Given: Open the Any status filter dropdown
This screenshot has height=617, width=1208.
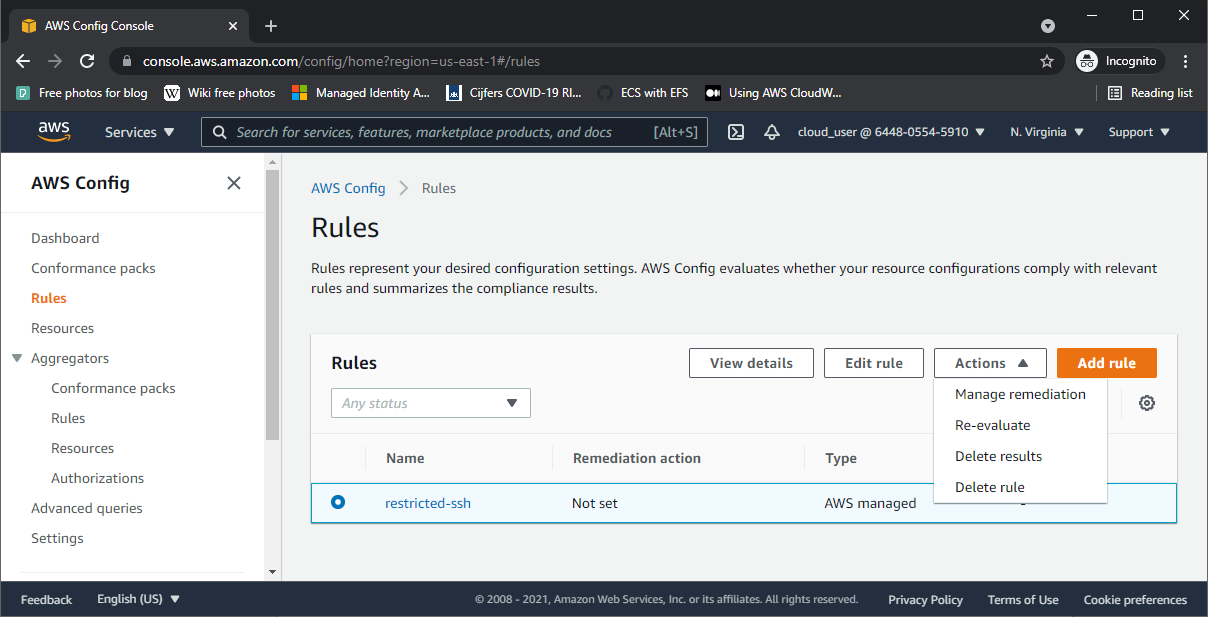Looking at the screenshot, I should pos(430,403).
